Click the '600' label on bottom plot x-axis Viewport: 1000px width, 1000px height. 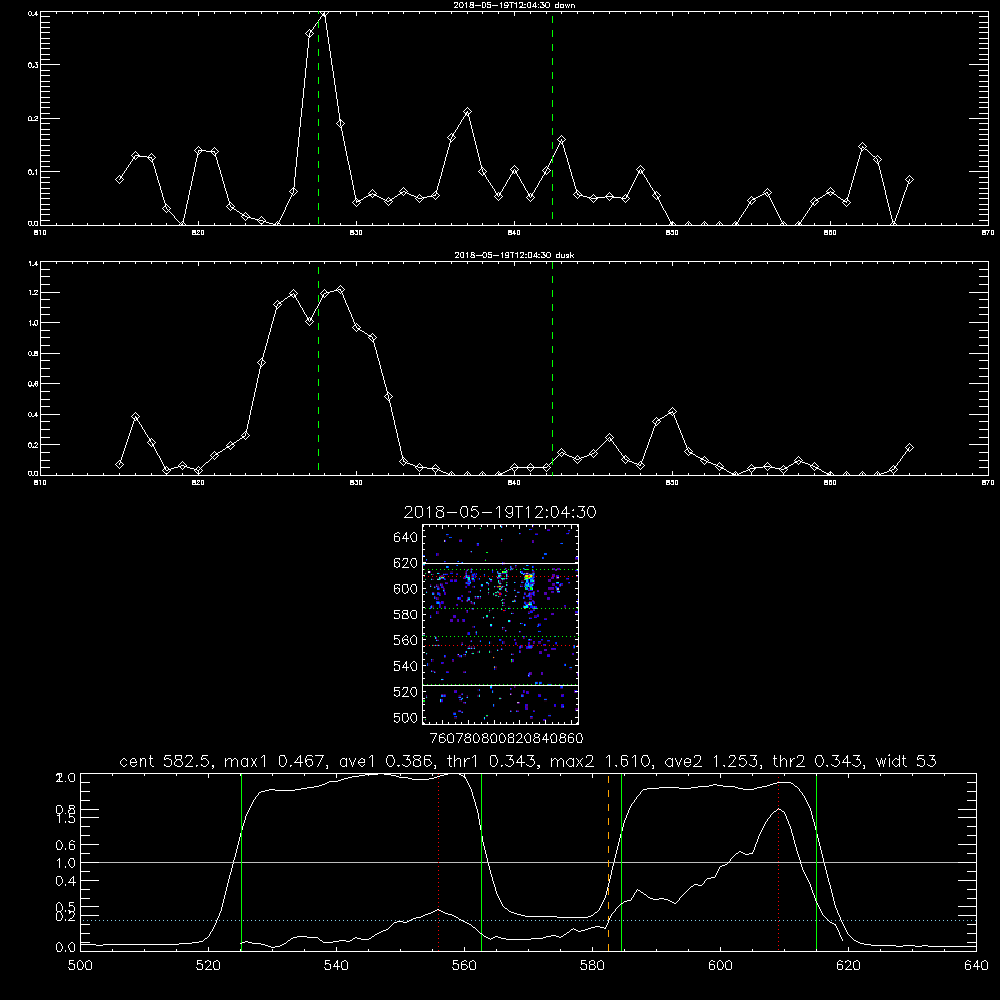click(x=721, y=966)
